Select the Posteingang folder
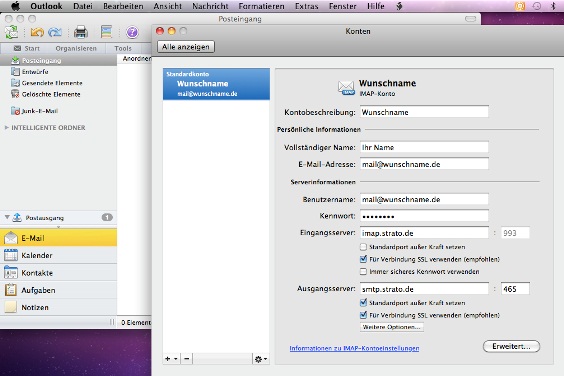Viewport: 564px width, 376px height. click(59, 60)
